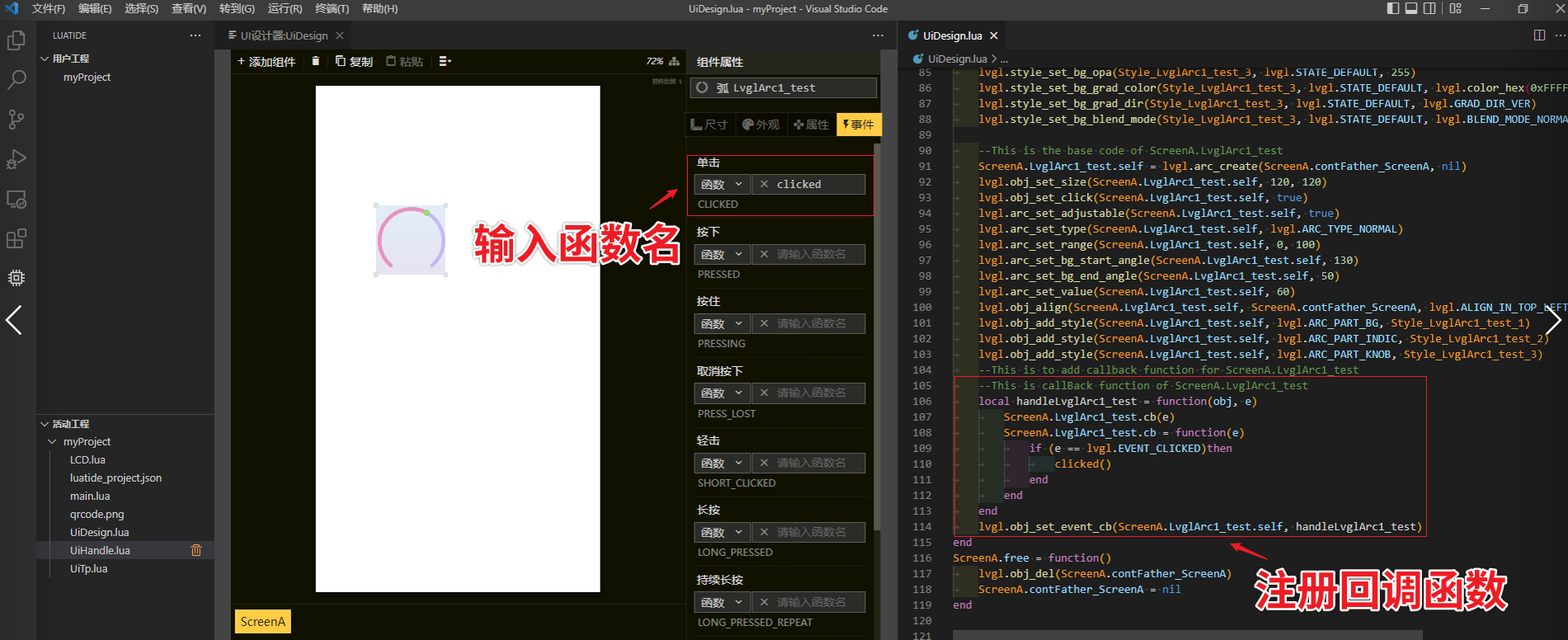Open the Search view in activity bar

pos(16,80)
